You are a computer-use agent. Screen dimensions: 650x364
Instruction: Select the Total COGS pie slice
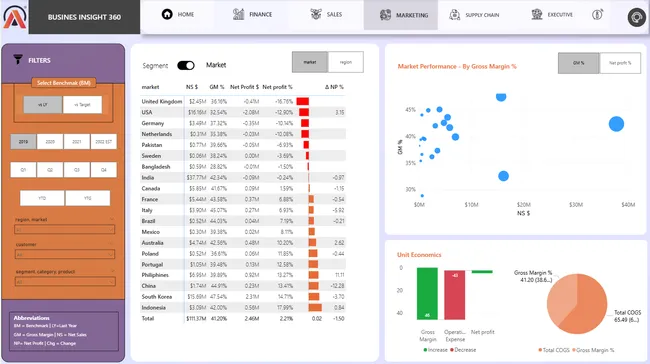(585, 307)
